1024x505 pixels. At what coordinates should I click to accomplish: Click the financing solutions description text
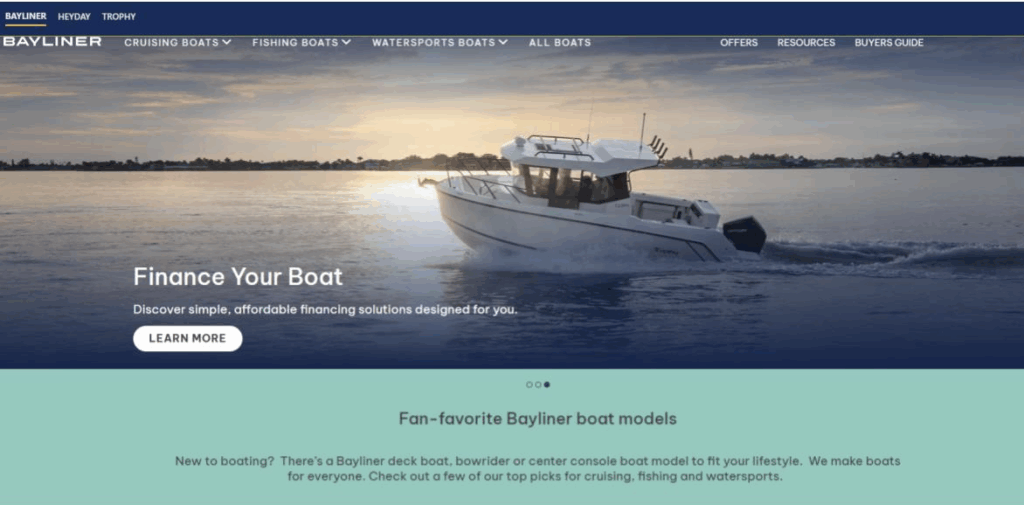[x=325, y=310]
